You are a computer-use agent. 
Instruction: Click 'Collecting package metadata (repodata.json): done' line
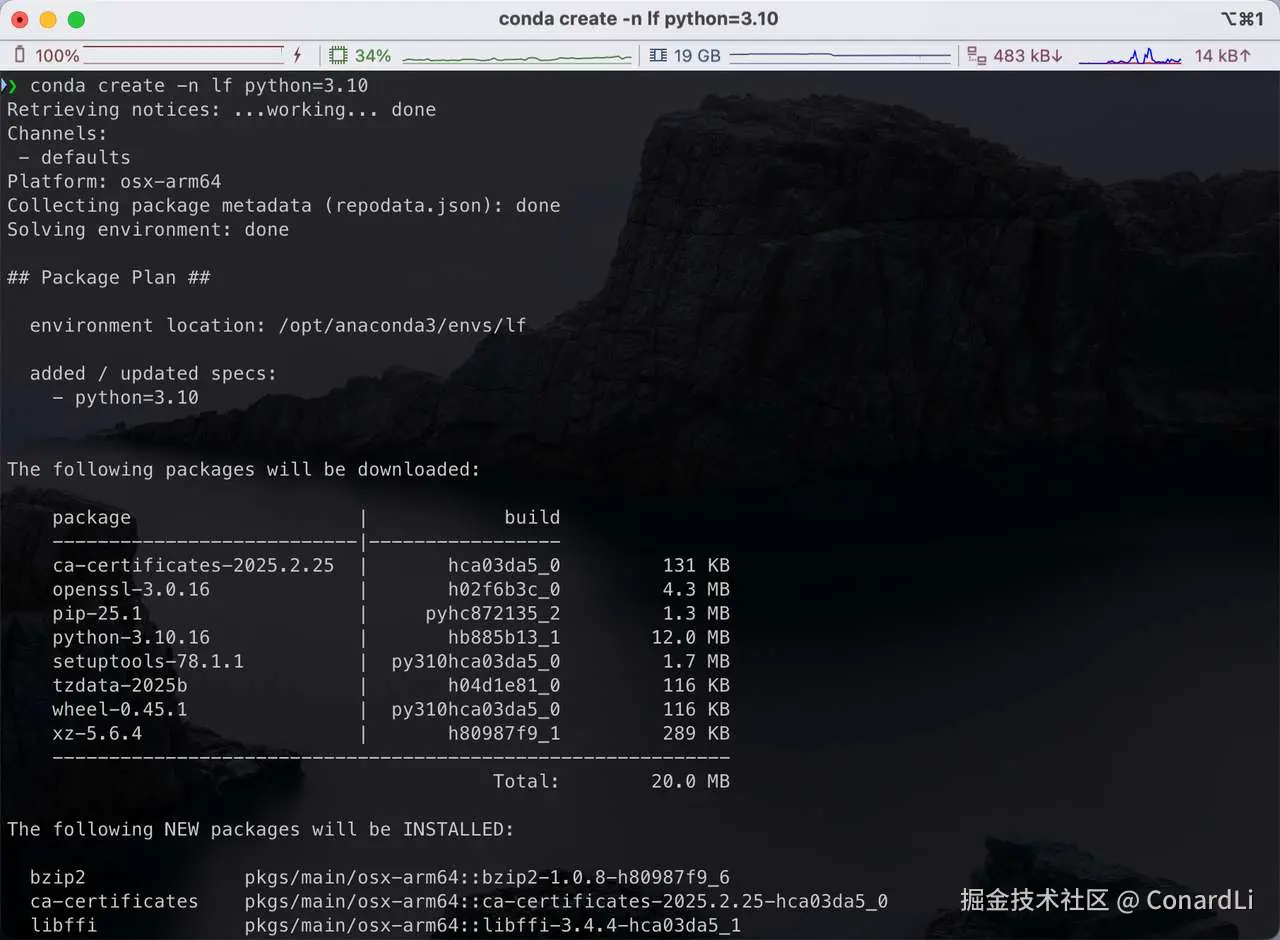coord(284,206)
